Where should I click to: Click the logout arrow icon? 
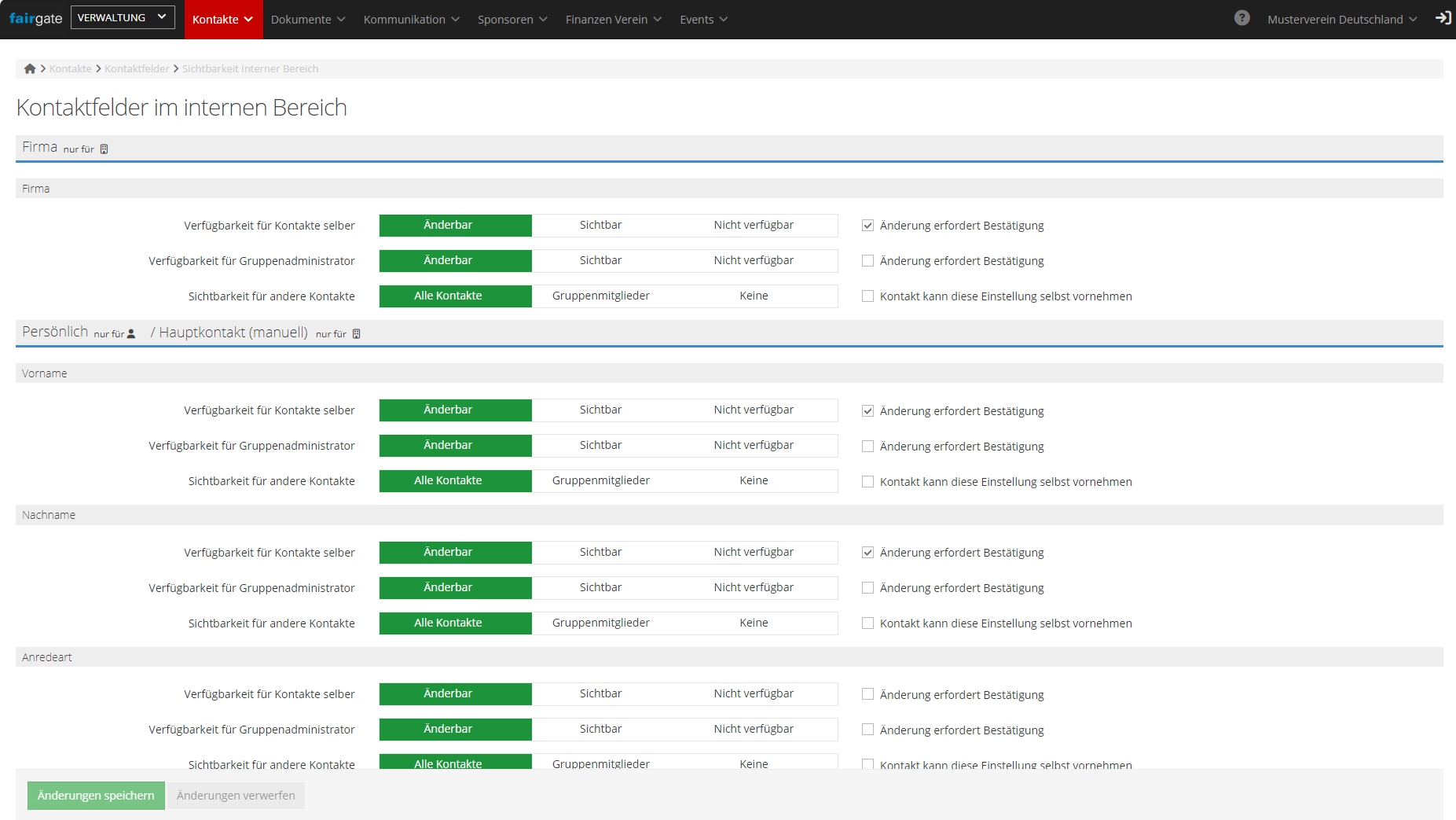click(x=1443, y=18)
